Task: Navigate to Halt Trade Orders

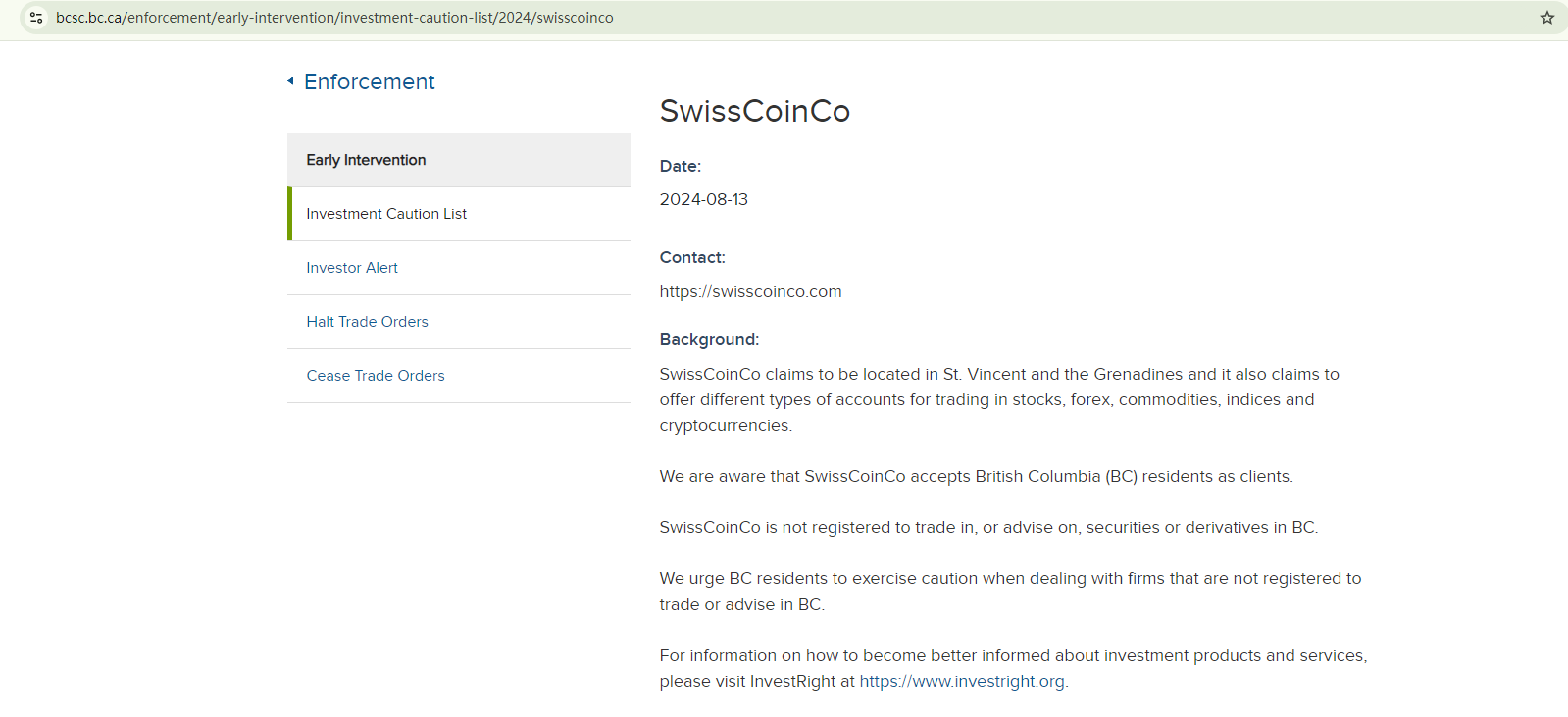Action: point(367,322)
